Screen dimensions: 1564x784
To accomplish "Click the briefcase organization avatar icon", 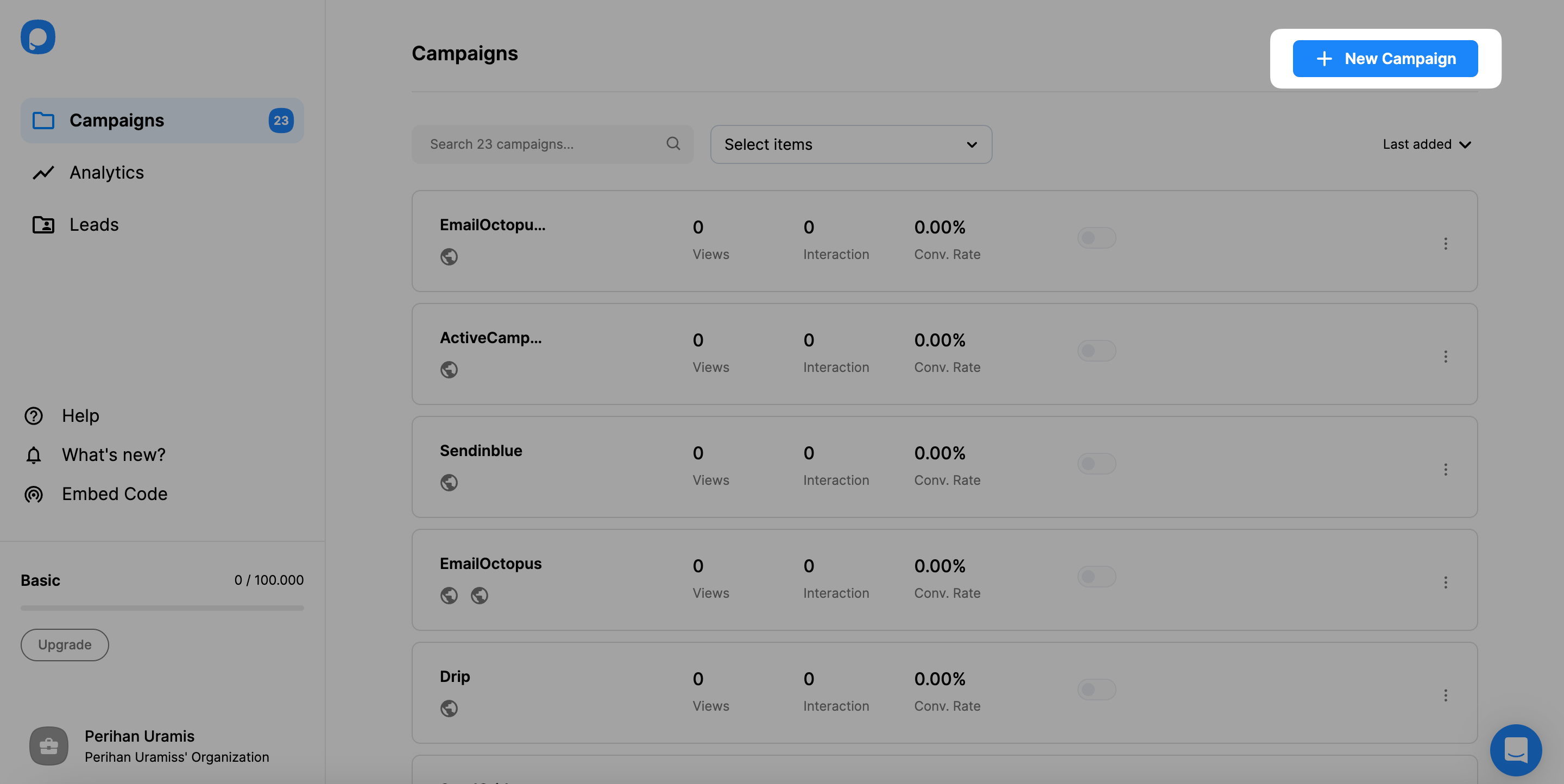I will (x=48, y=746).
